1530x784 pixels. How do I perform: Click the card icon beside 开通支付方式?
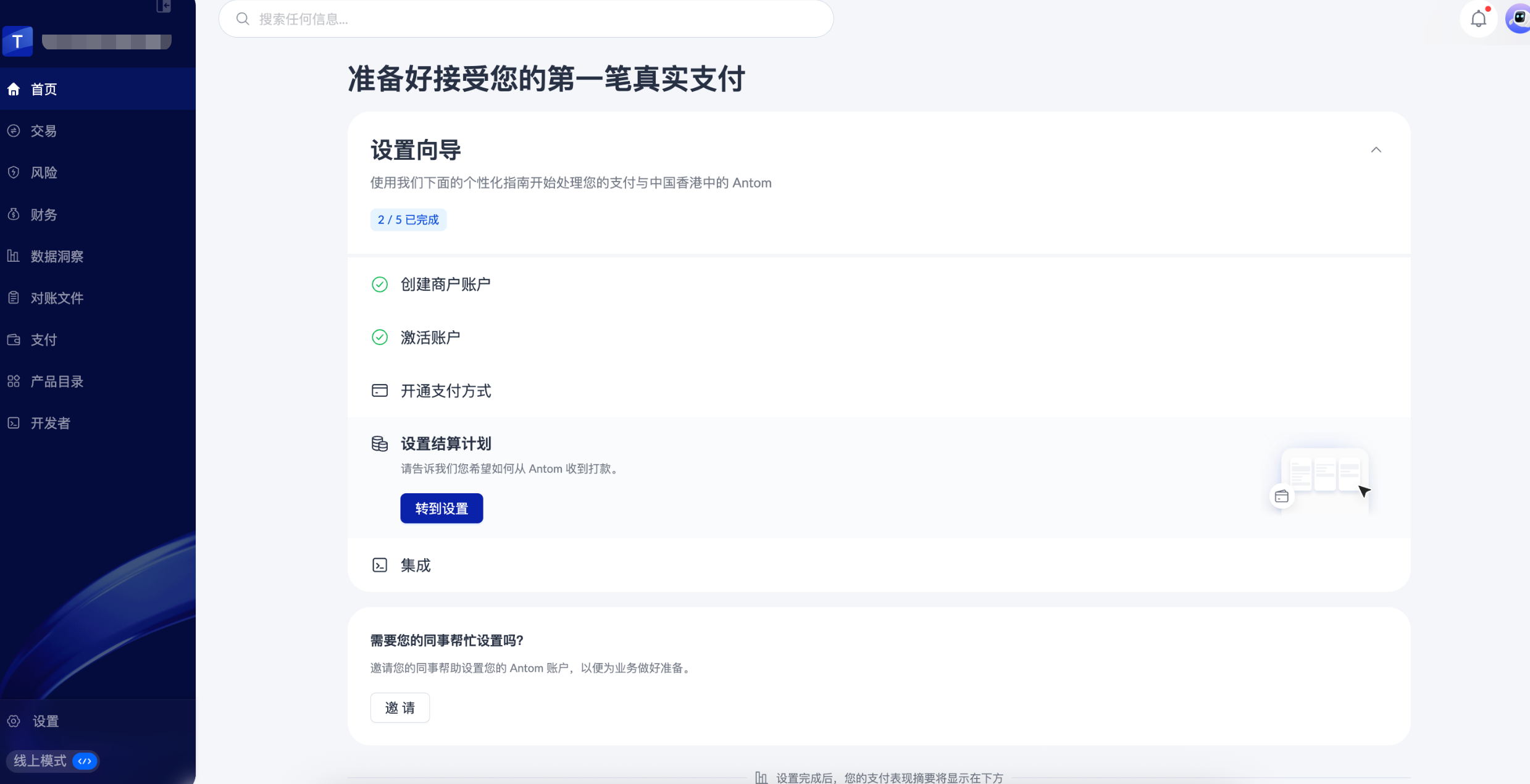(380, 391)
